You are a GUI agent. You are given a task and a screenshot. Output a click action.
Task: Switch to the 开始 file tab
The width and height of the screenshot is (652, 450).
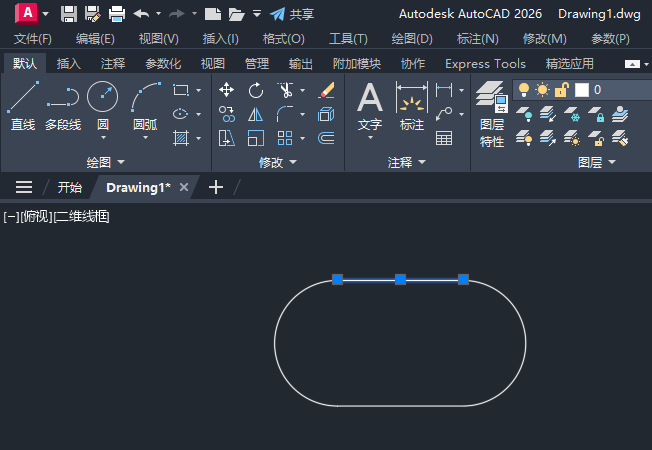[x=69, y=188]
